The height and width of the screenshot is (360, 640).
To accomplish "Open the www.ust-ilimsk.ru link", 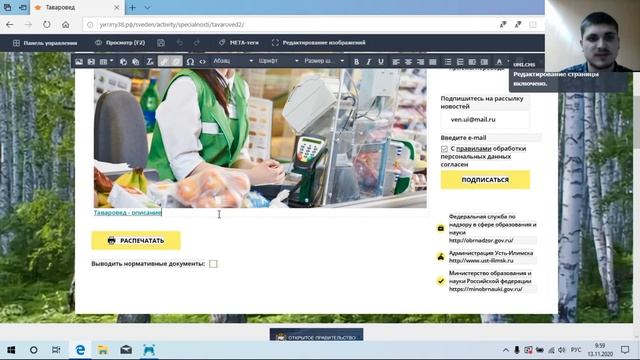I will (481, 260).
